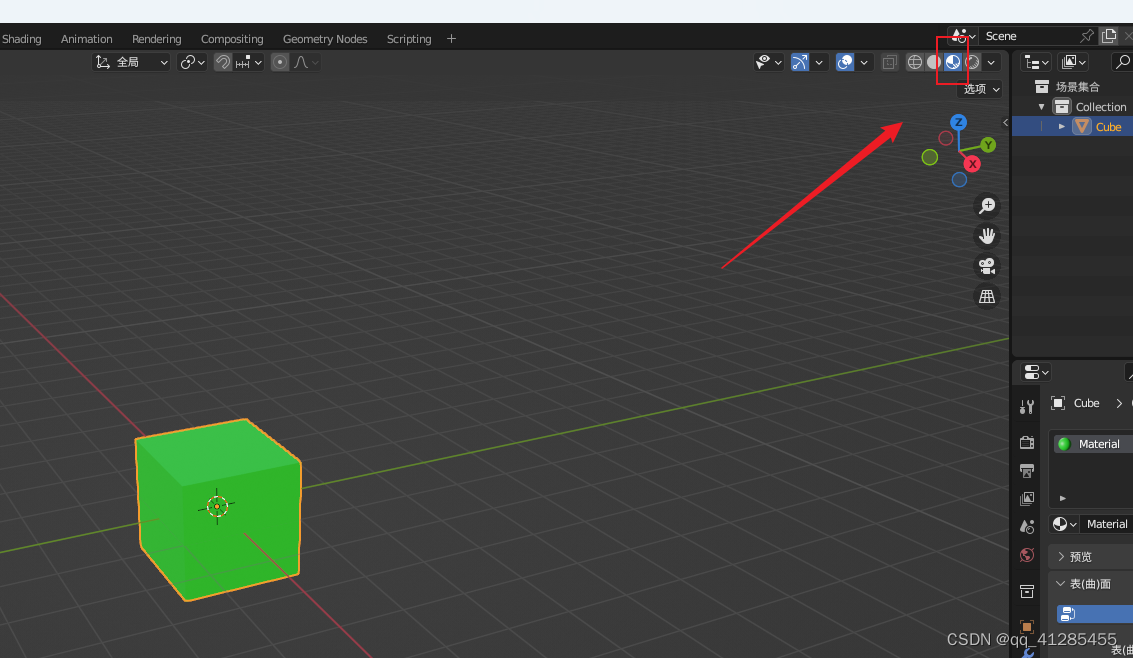
Task: Open the outliner editor type menu
Action: point(1035,62)
